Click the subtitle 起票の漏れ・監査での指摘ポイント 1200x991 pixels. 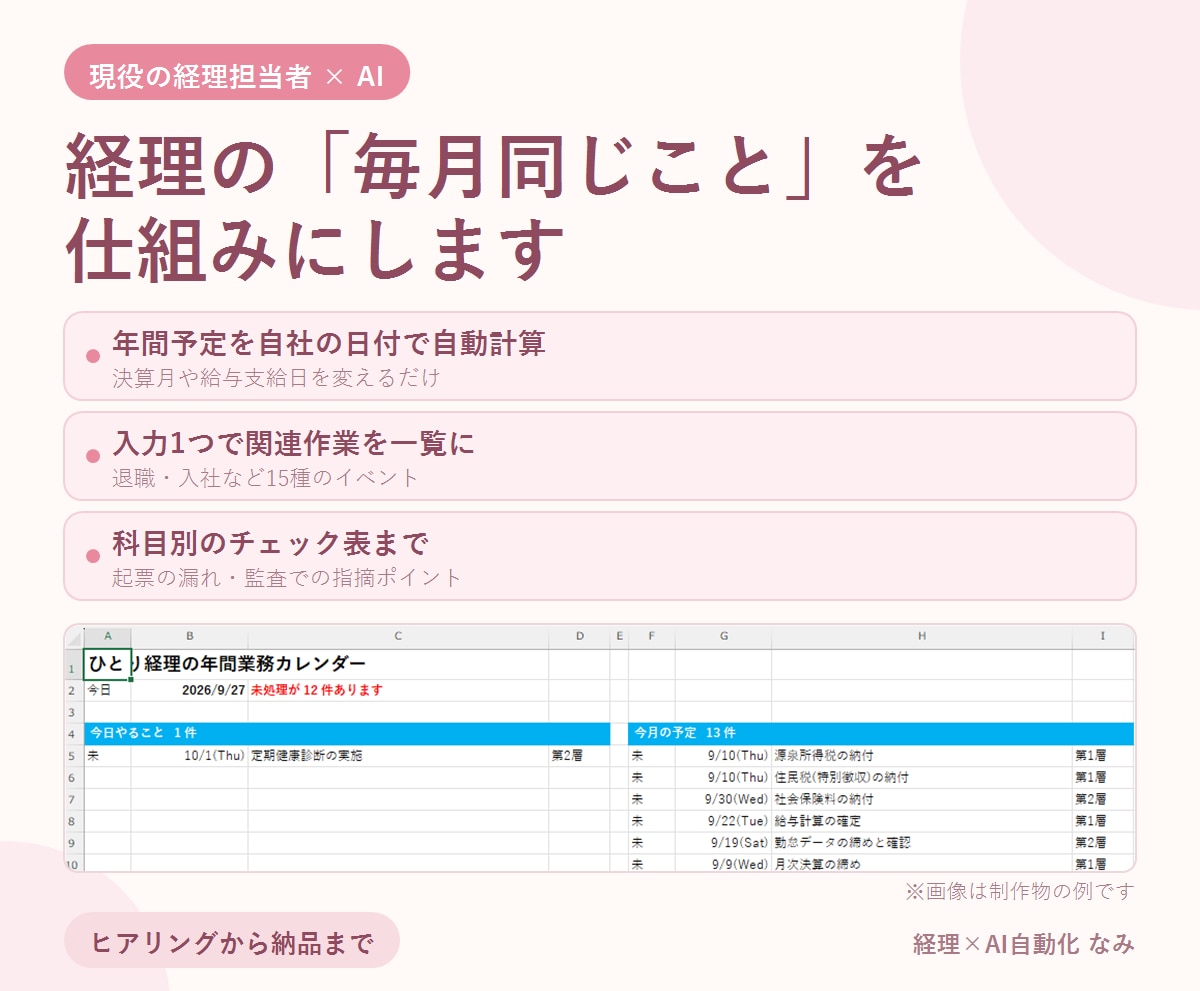[x=288, y=578]
